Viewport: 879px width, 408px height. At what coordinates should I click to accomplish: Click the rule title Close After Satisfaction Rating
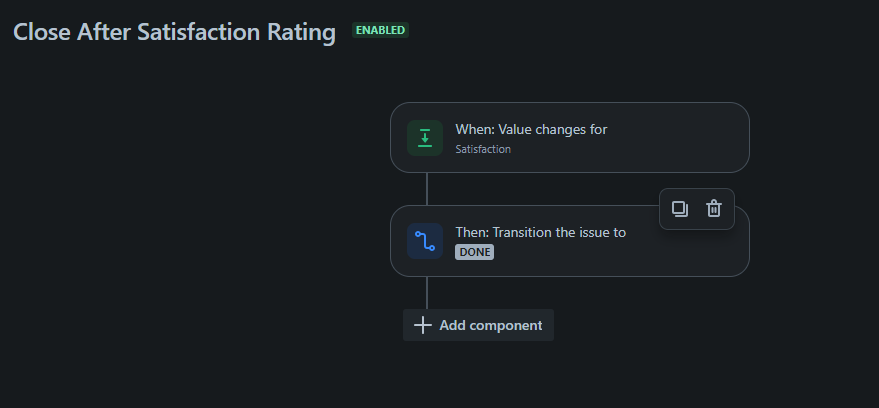[174, 32]
